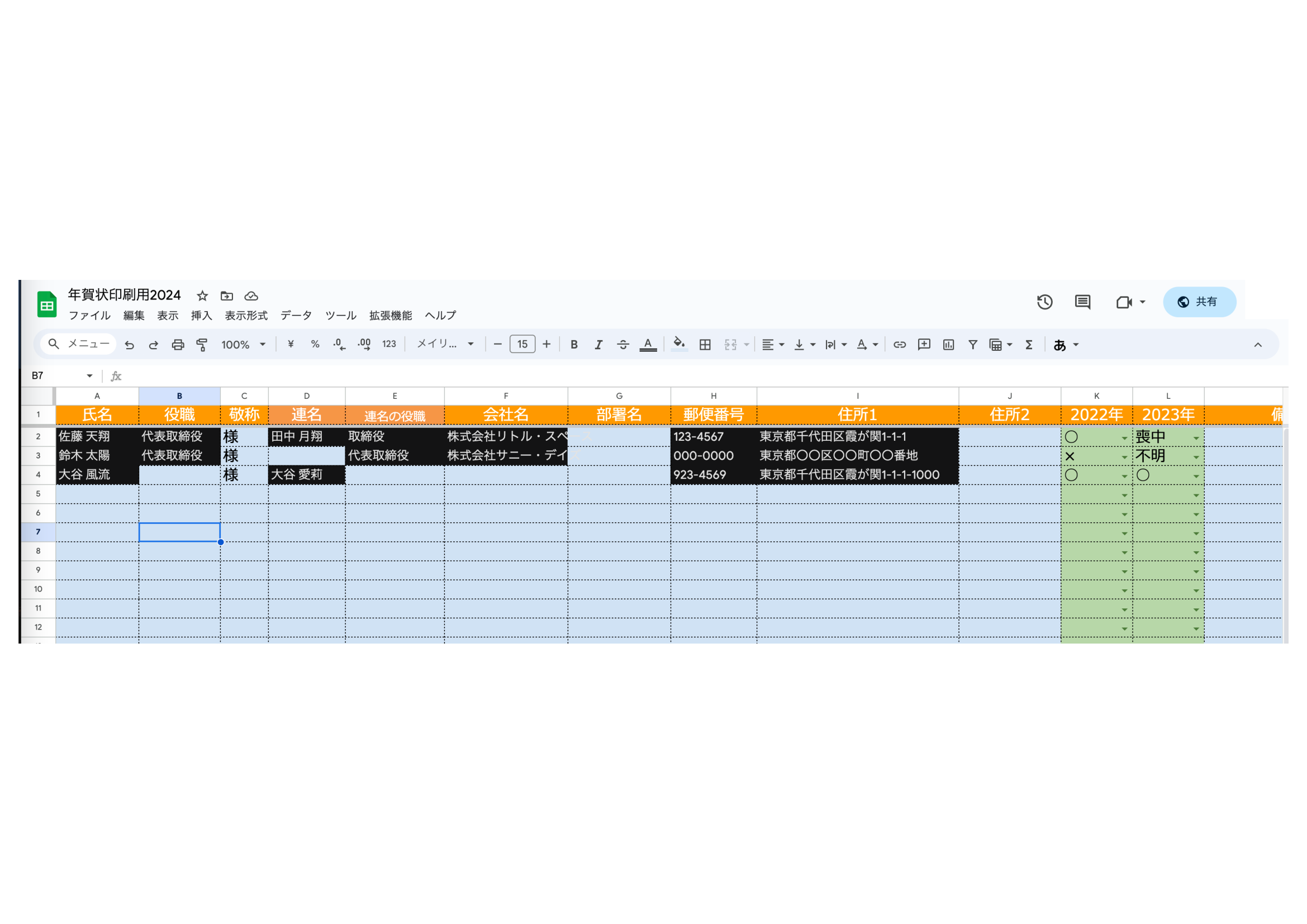1307x924 pixels.
Task: Open the 2023年 dropdown for 喪中 row
Action: (x=1196, y=438)
